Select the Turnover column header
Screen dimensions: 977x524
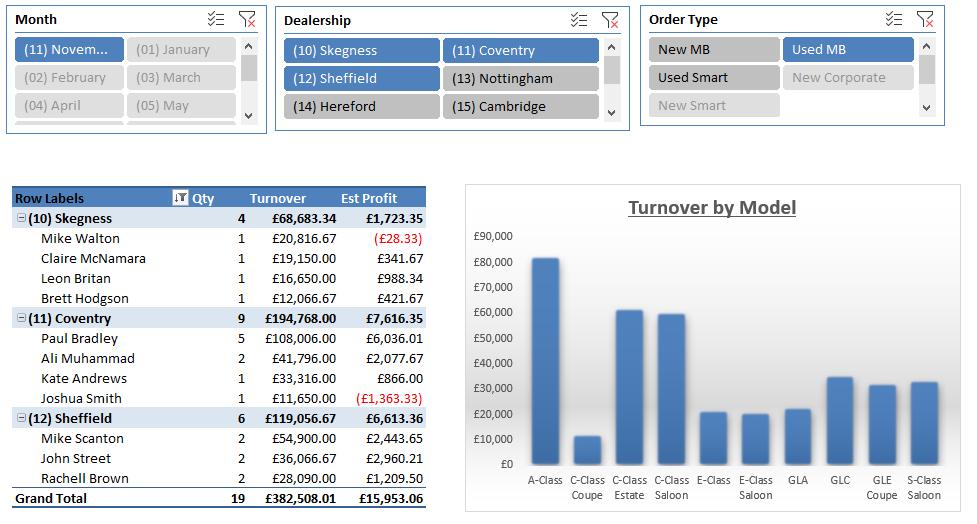pyautogui.click(x=277, y=198)
